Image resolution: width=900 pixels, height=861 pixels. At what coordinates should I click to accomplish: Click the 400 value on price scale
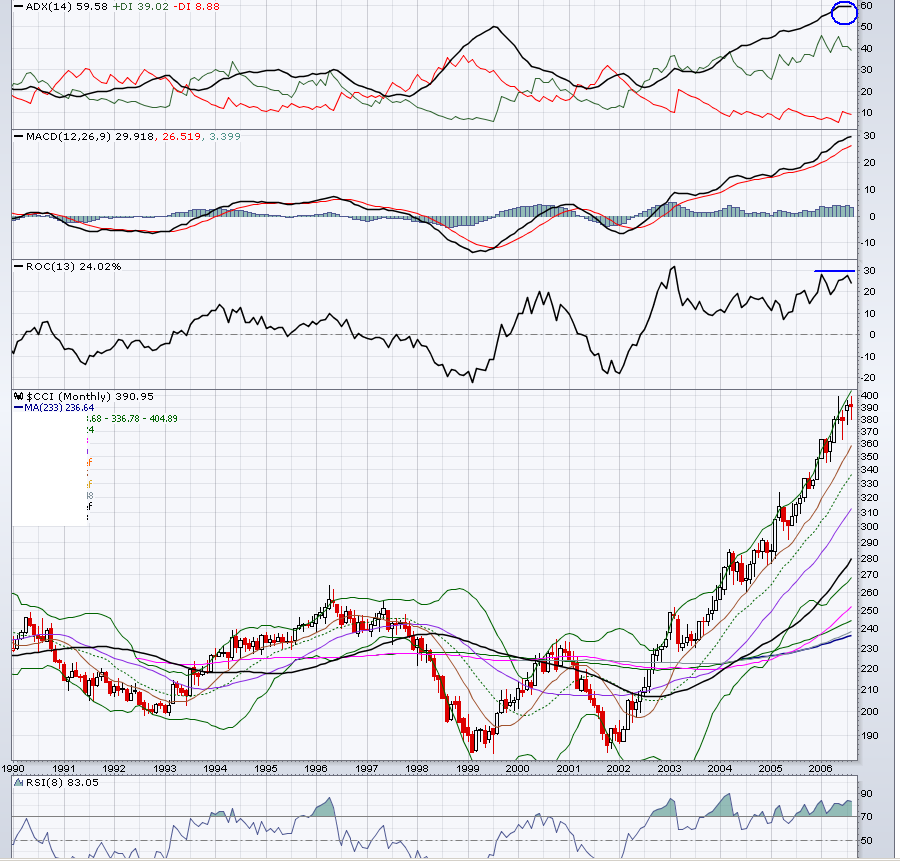click(869, 395)
